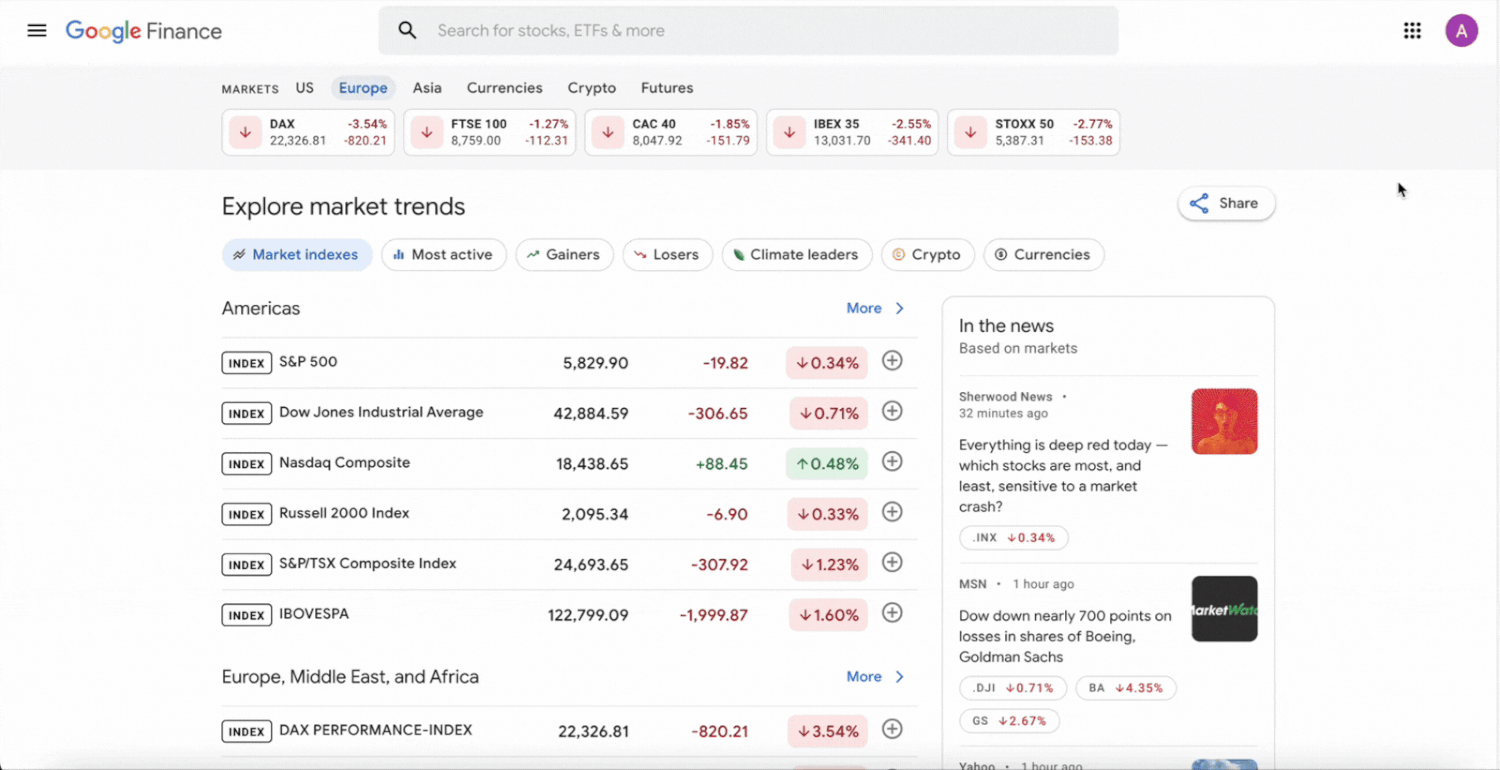
Task: Add S&P/TSX Composite Index to watchlist
Action: point(892,562)
